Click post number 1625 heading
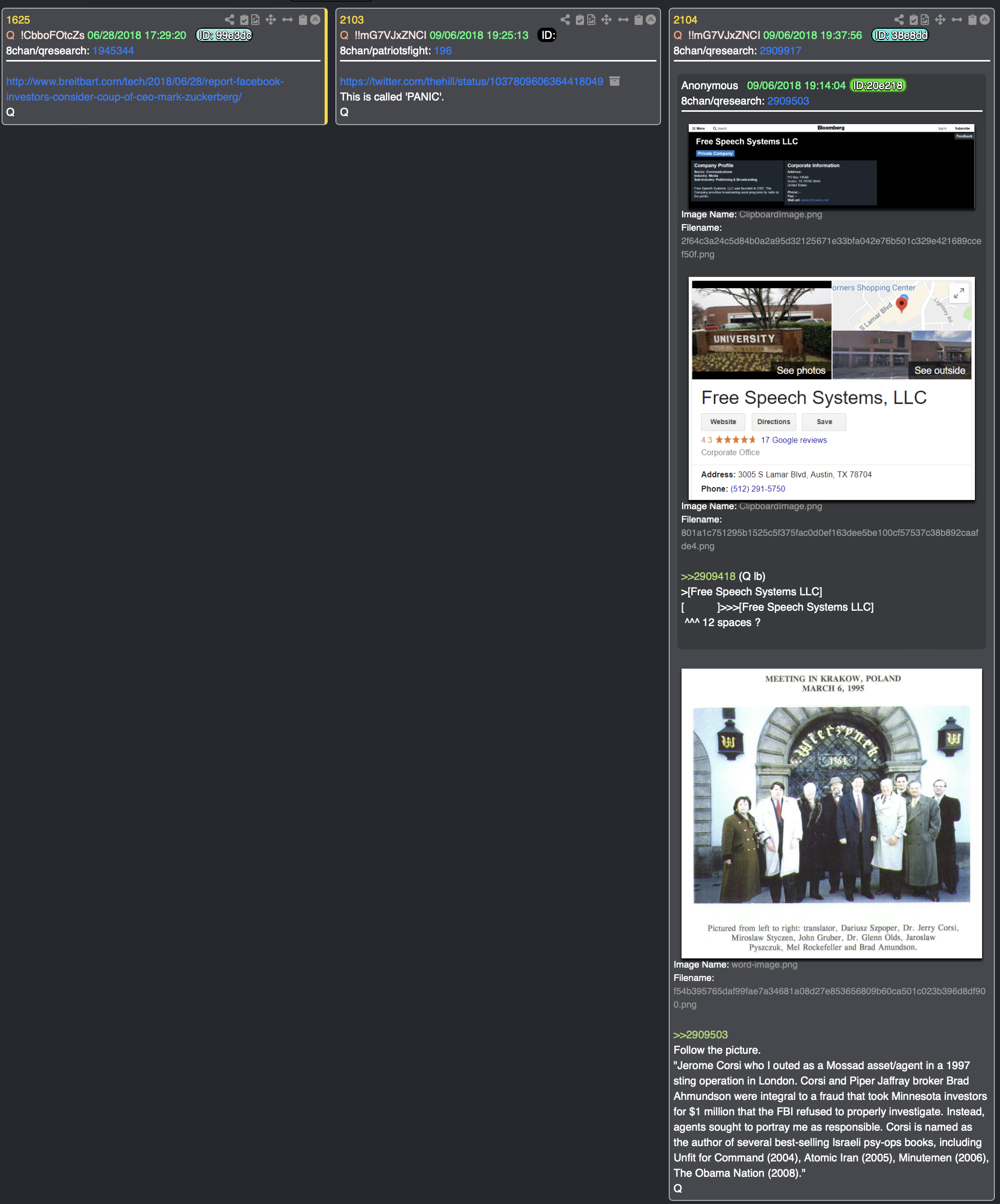Viewport: 1000px width, 1204px height. (18, 19)
